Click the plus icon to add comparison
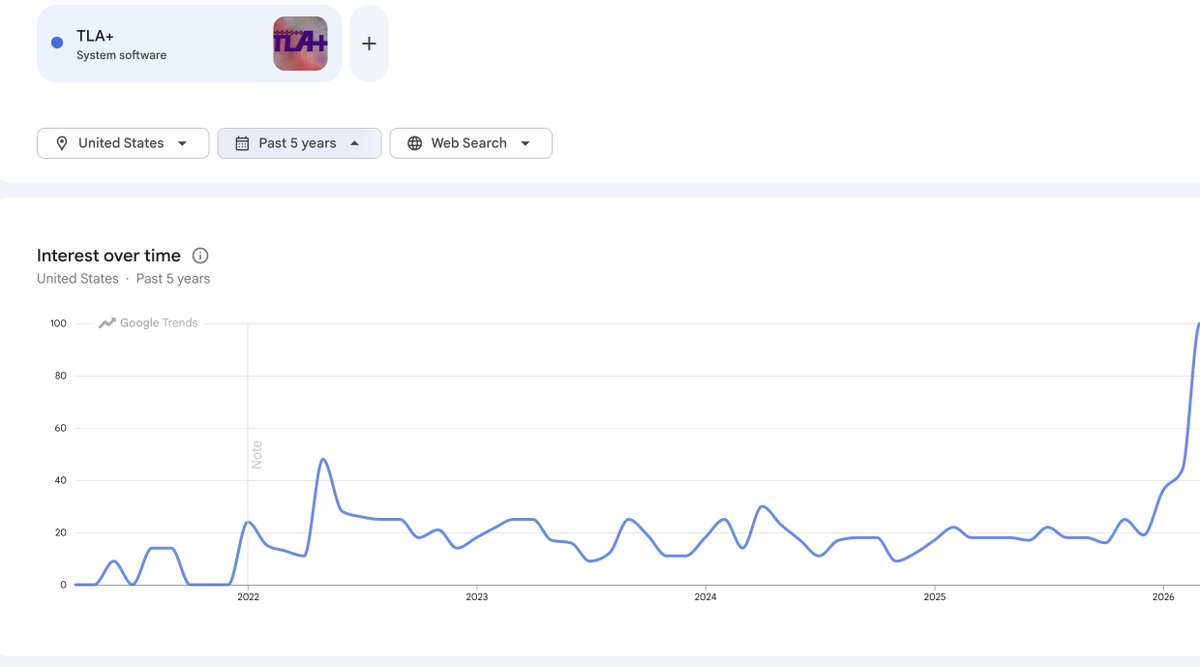Image resolution: width=1200 pixels, height=667 pixels. [369, 43]
